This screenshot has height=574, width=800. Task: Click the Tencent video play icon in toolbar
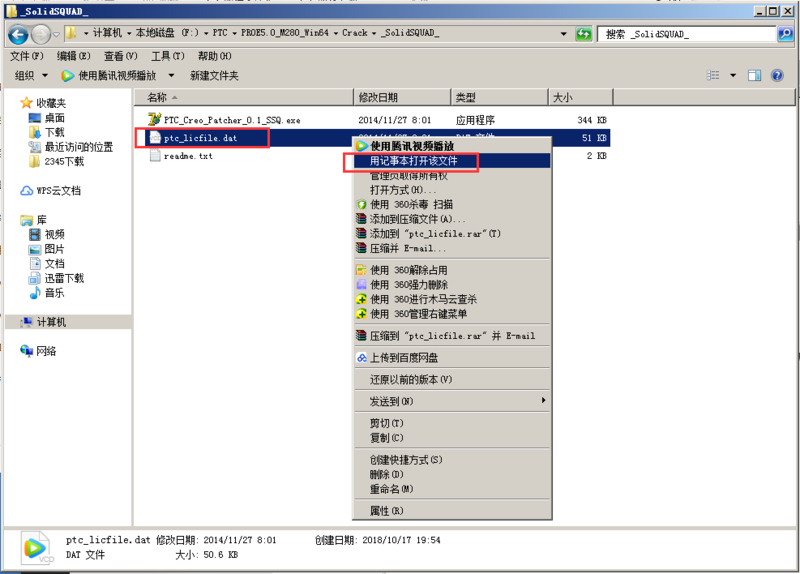[67, 76]
